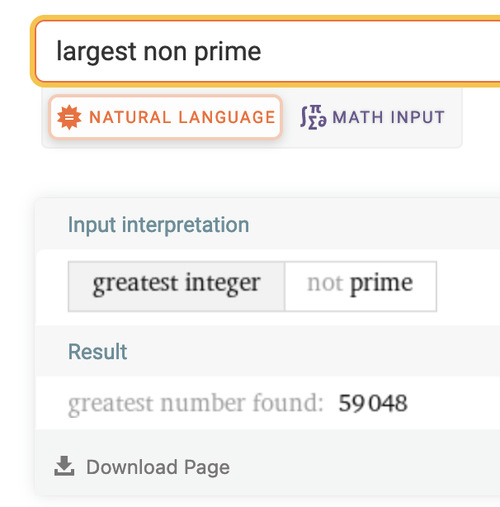The image size is (500, 507).
Task: Click the word 'non' in the search query
Action: (x=165, y=53)
